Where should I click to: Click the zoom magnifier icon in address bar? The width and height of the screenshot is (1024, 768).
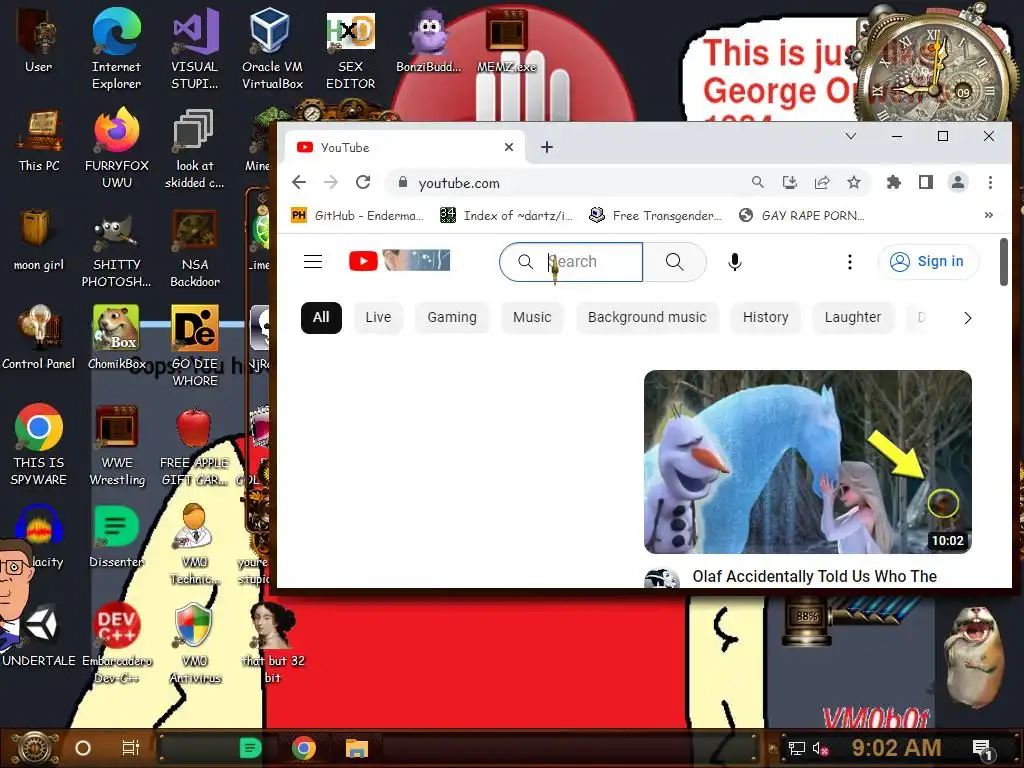pos(758,182)
